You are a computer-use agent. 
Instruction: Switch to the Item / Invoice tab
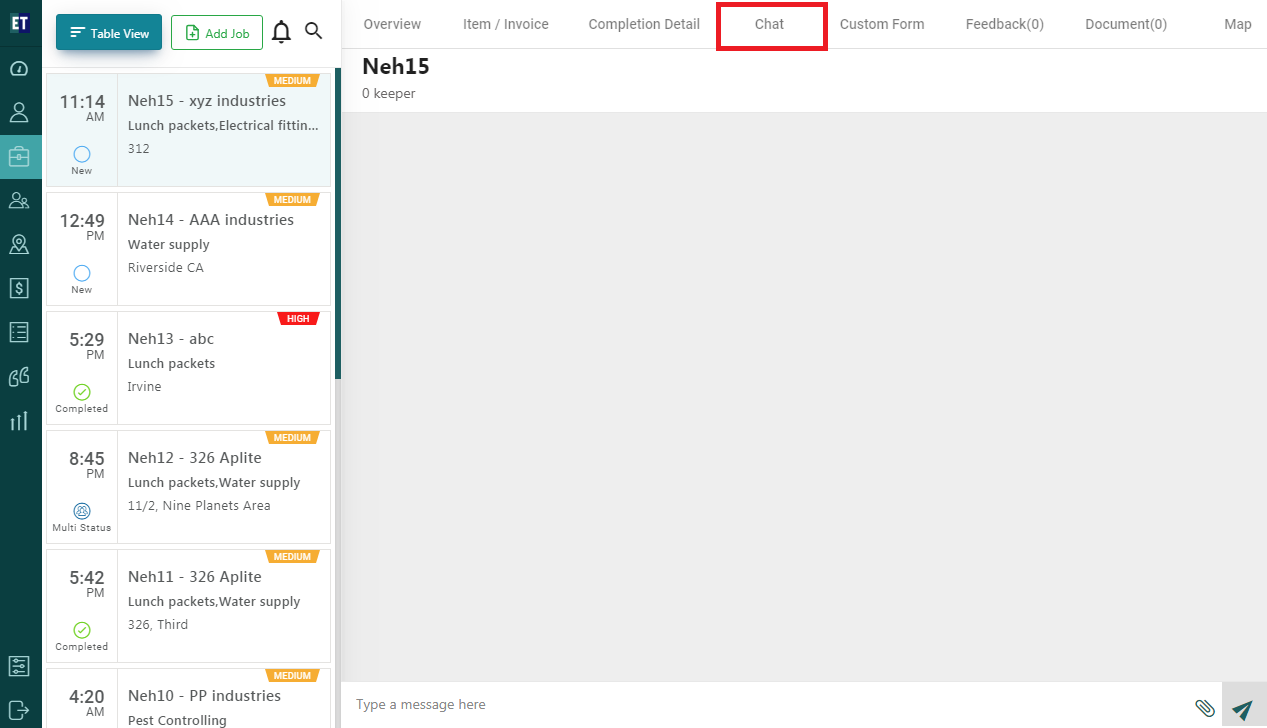[x=506, y=24]
